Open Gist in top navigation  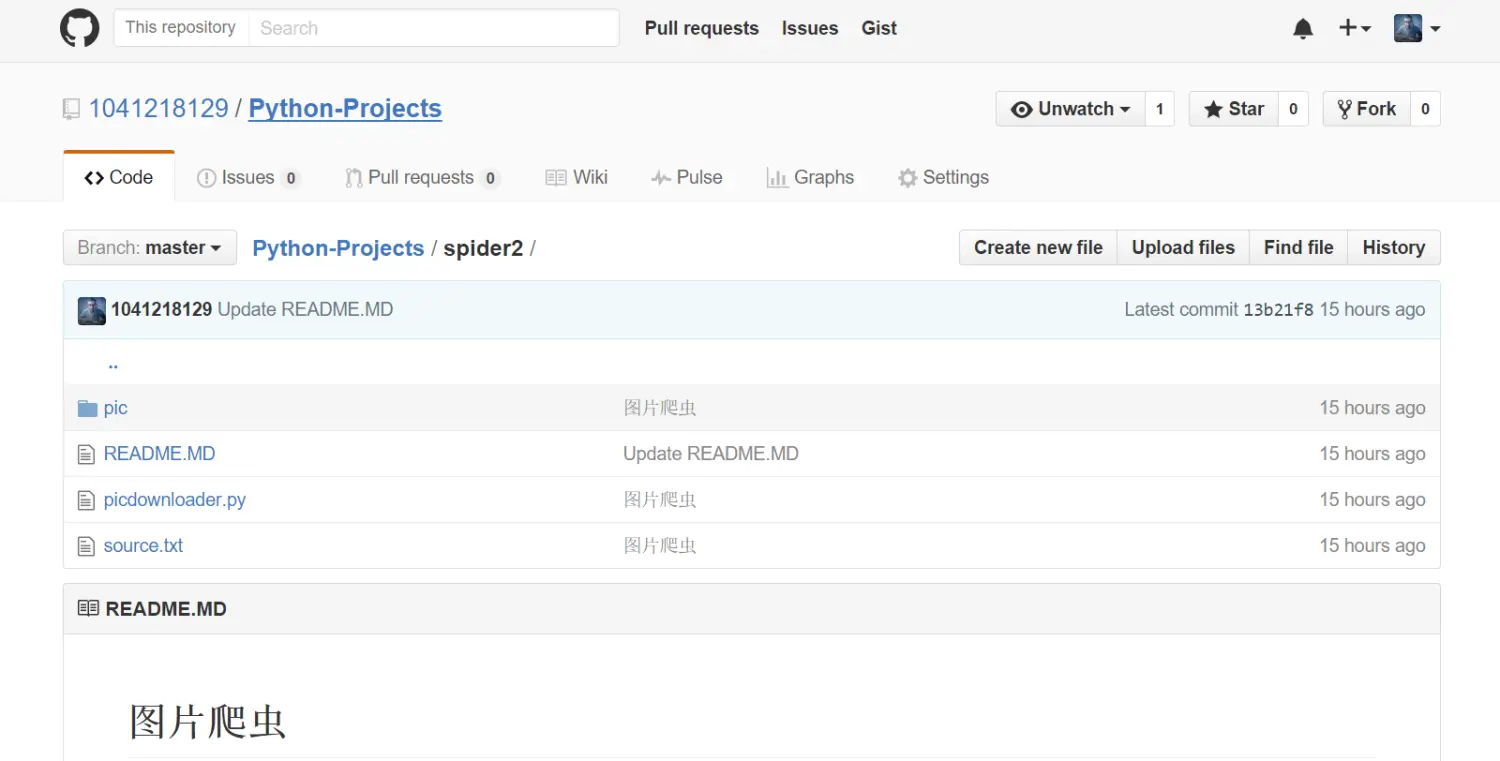pos(879,28)
